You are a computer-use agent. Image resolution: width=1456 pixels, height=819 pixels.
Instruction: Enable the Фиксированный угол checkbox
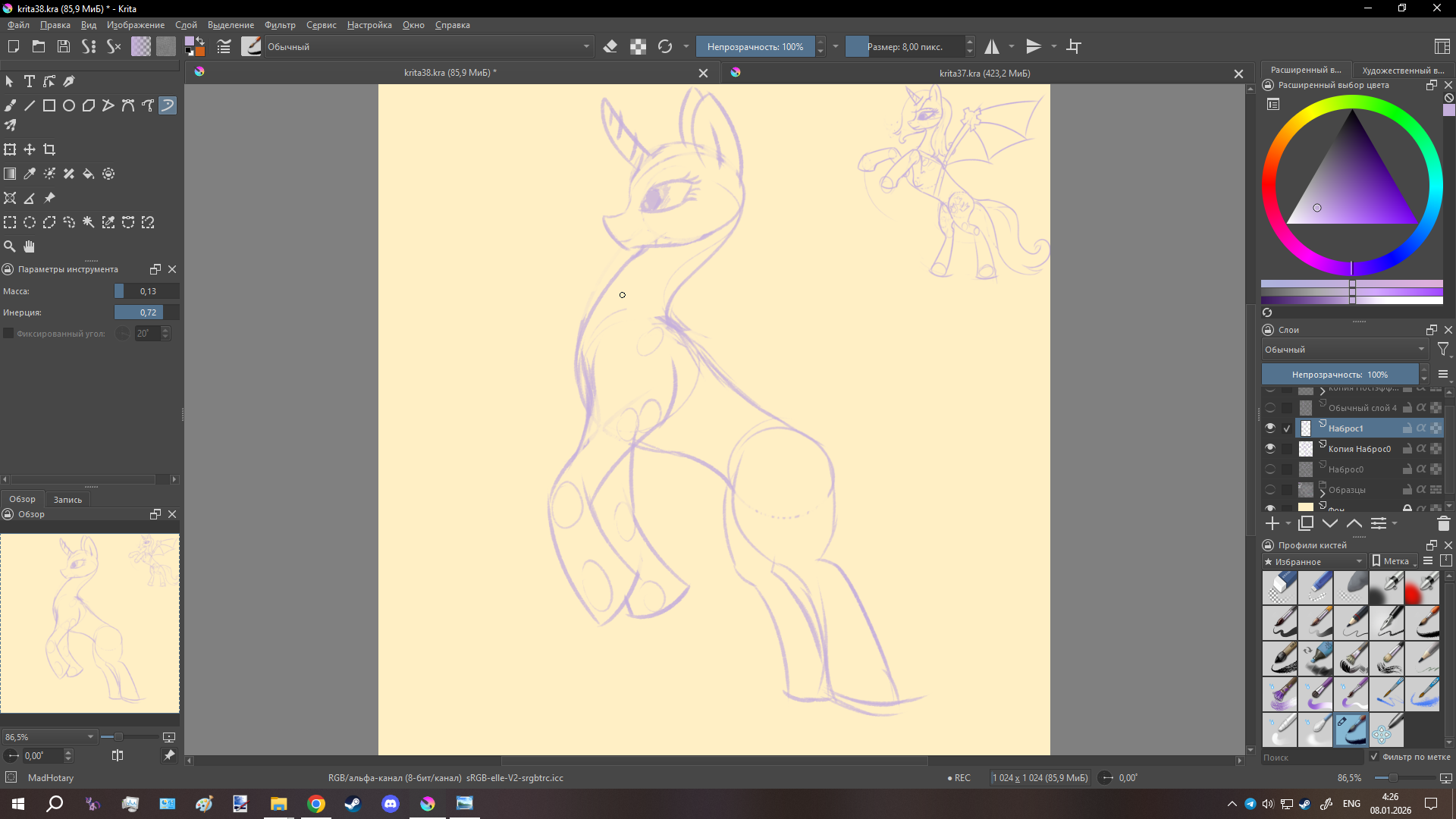[x=8, y=334]
